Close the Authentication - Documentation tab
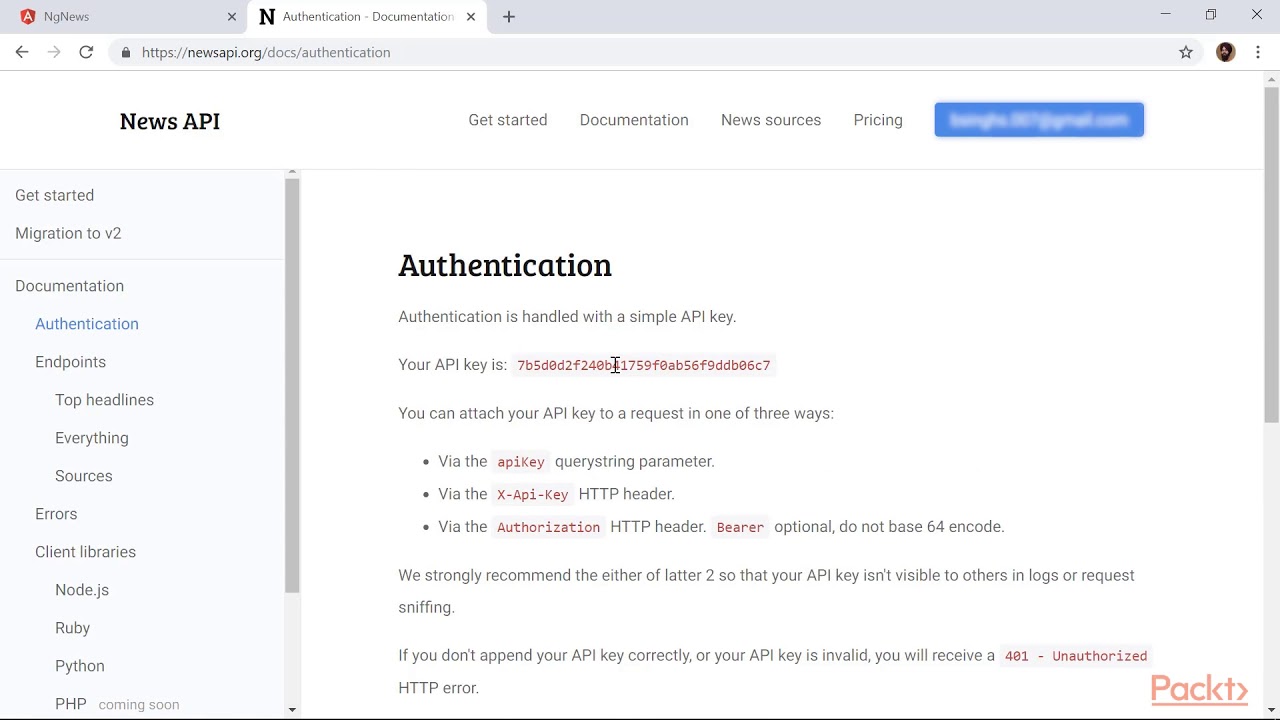 pyautogui.click(x=471, y=16)
